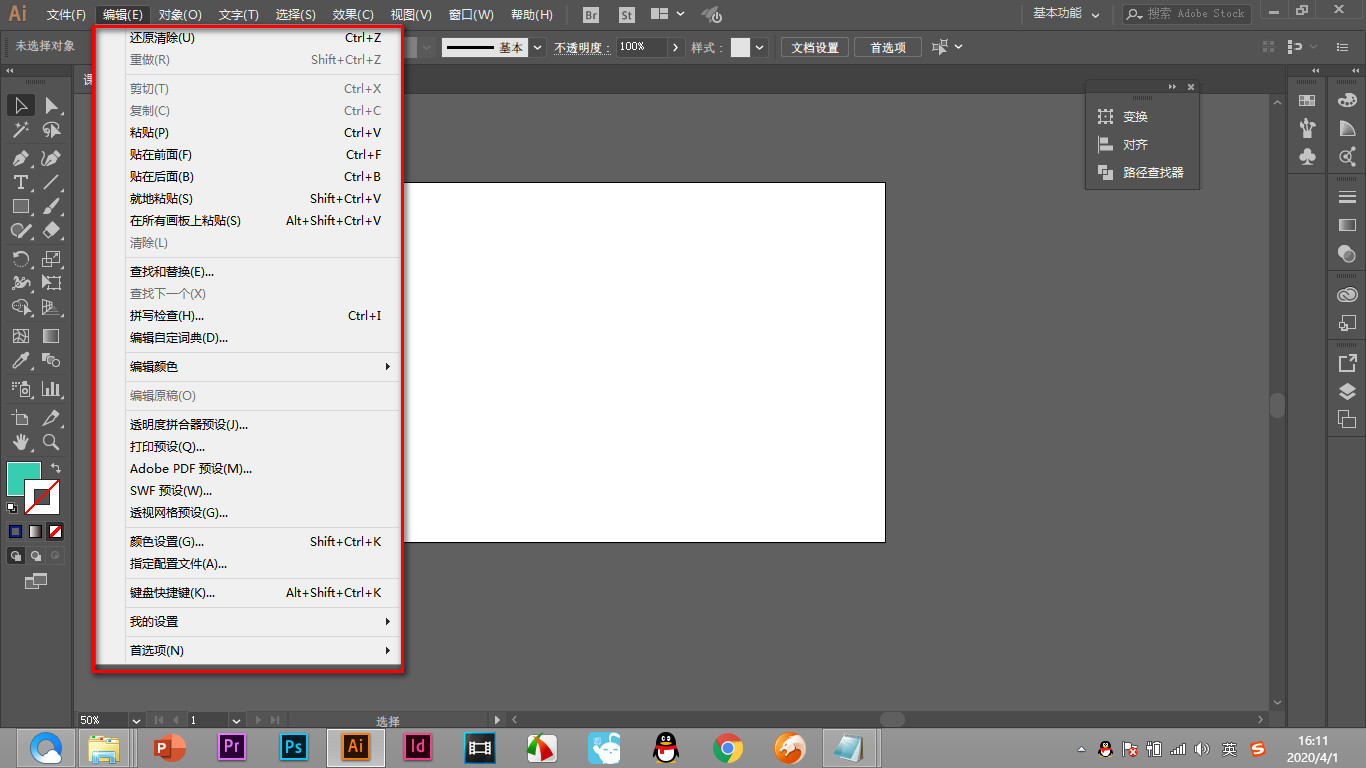Select the Type tool
This screenshot has height=768, width=1366.
[21, 182]
